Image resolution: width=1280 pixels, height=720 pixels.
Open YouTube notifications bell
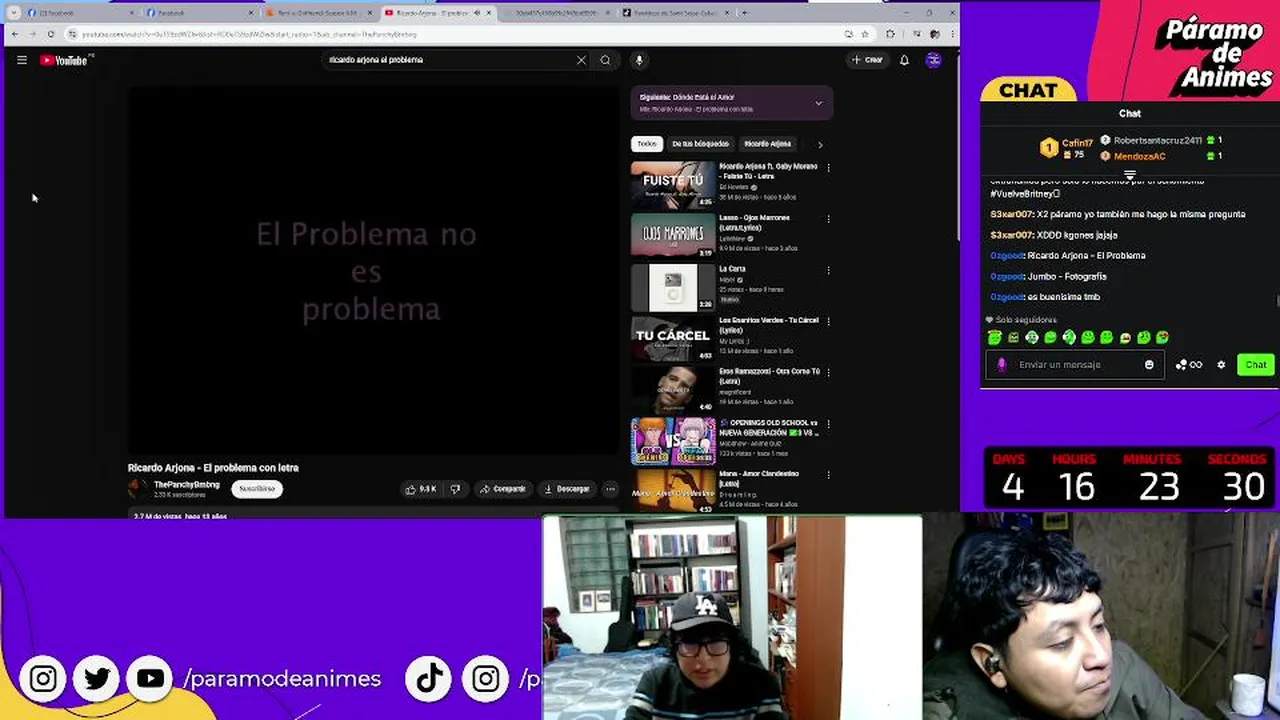[904, 60]
